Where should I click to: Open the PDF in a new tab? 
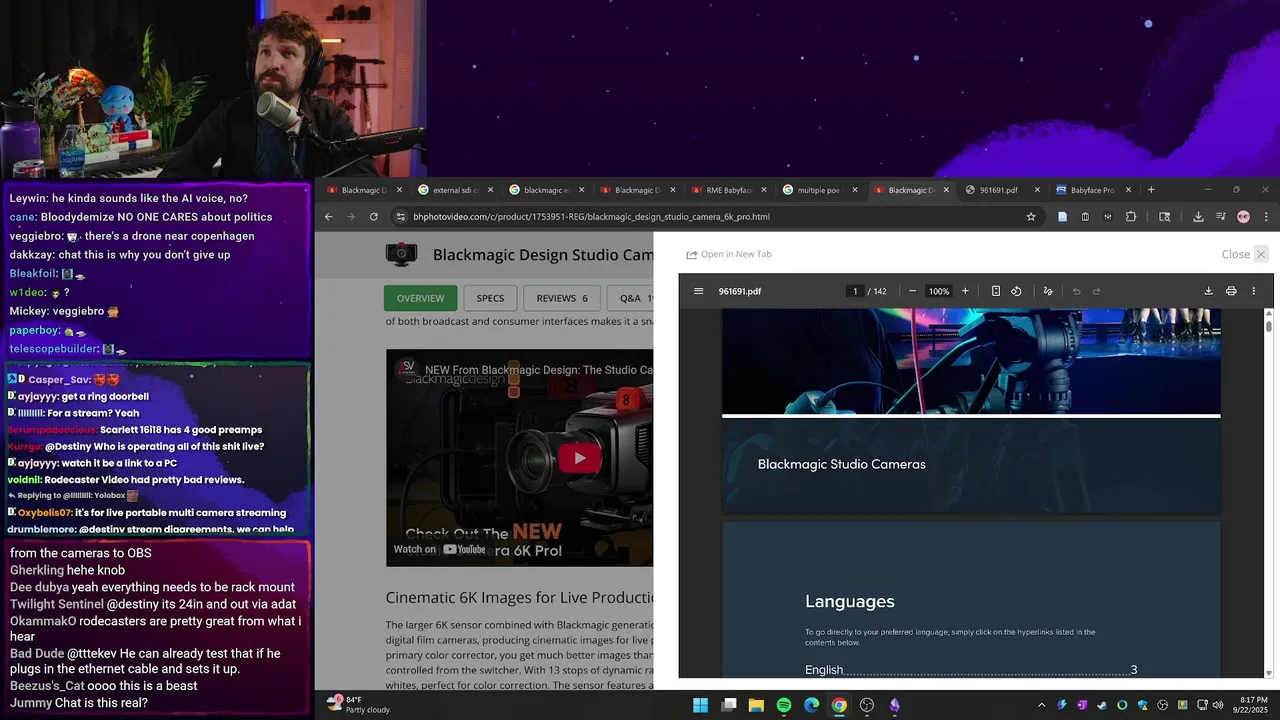(x=729, y=254)
